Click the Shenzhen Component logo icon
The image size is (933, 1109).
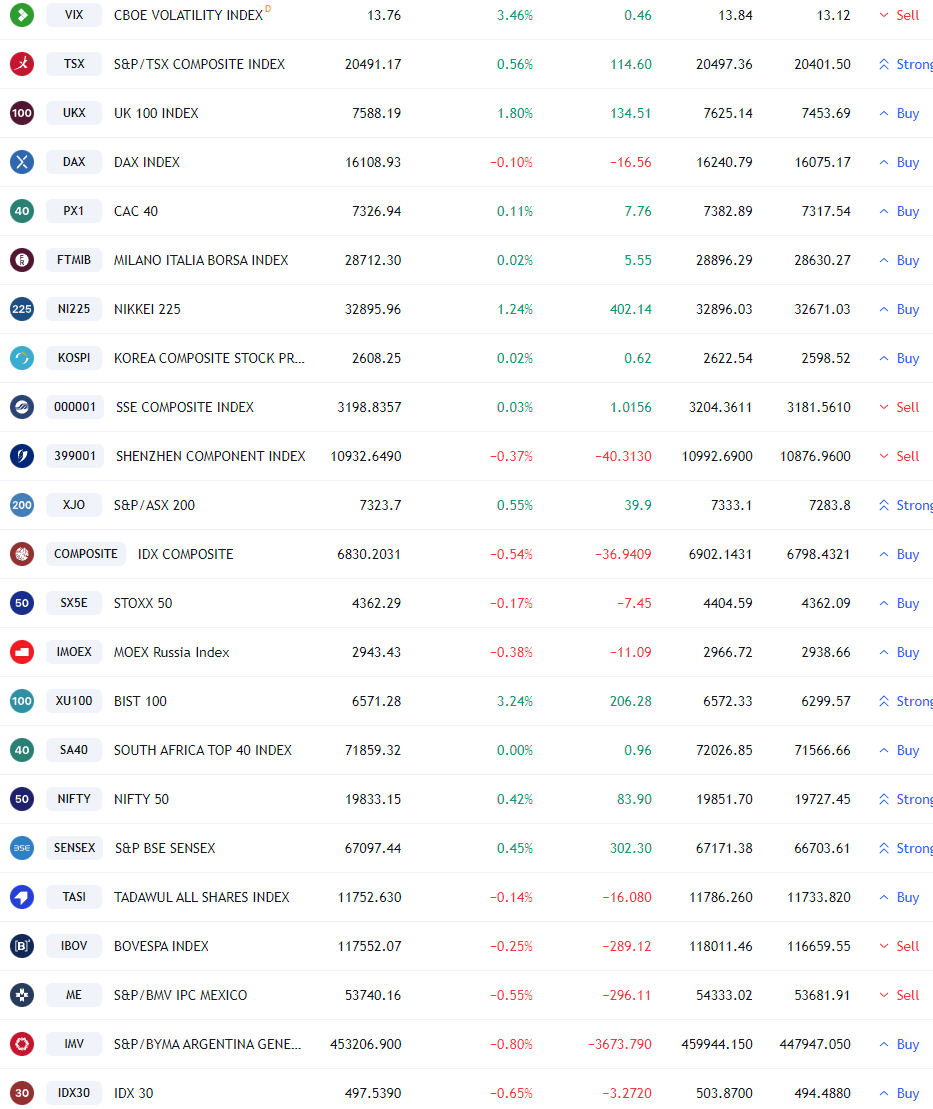pos(22,456)
